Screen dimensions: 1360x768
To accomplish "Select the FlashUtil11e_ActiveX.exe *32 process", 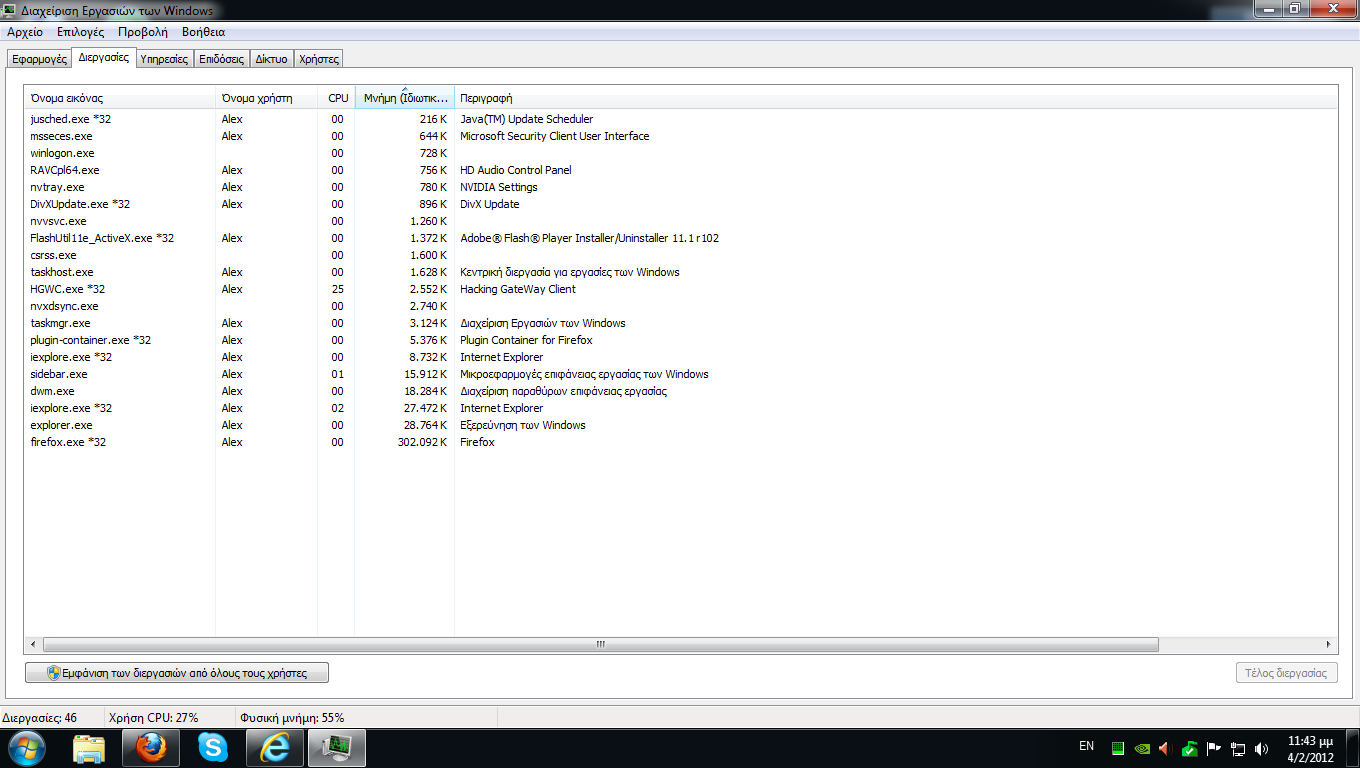I will click(681, 238).
